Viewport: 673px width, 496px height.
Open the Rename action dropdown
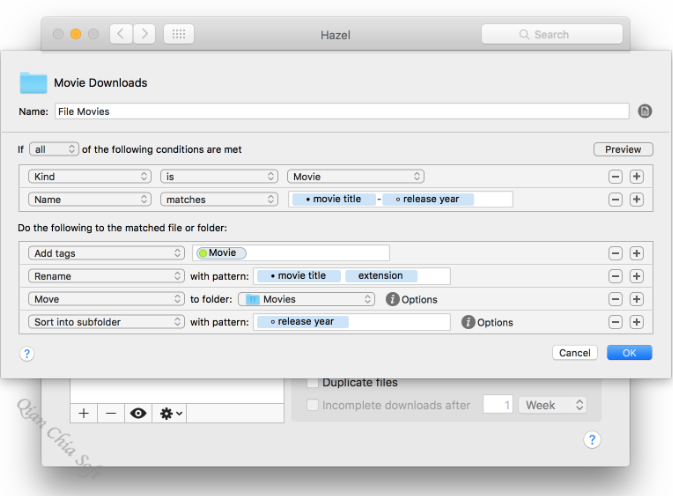point(106,276)
